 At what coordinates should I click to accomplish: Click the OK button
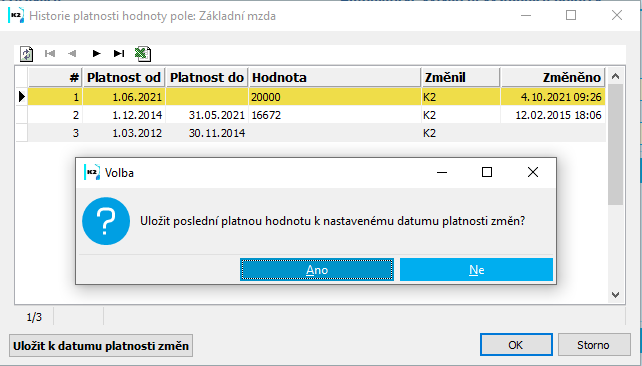click(x=516, y=345)
